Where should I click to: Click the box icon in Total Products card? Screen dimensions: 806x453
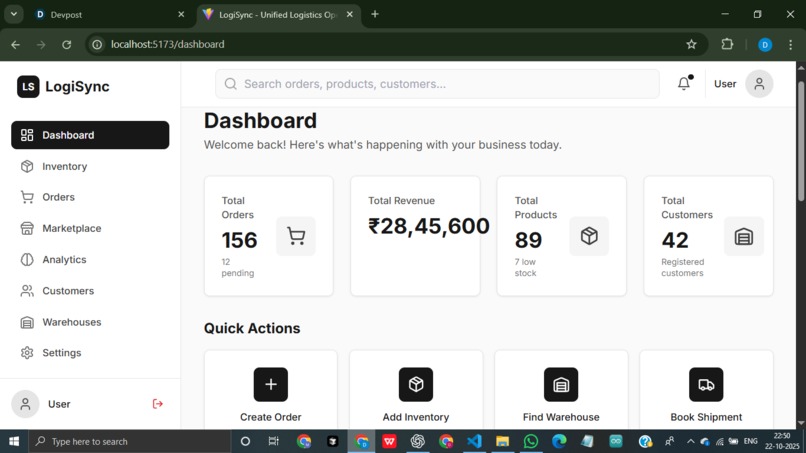coord(589,237)
